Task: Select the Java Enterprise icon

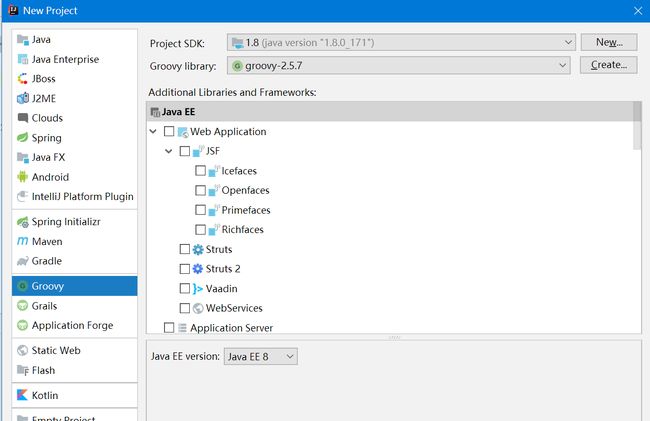Action: (x=22, y=59)
